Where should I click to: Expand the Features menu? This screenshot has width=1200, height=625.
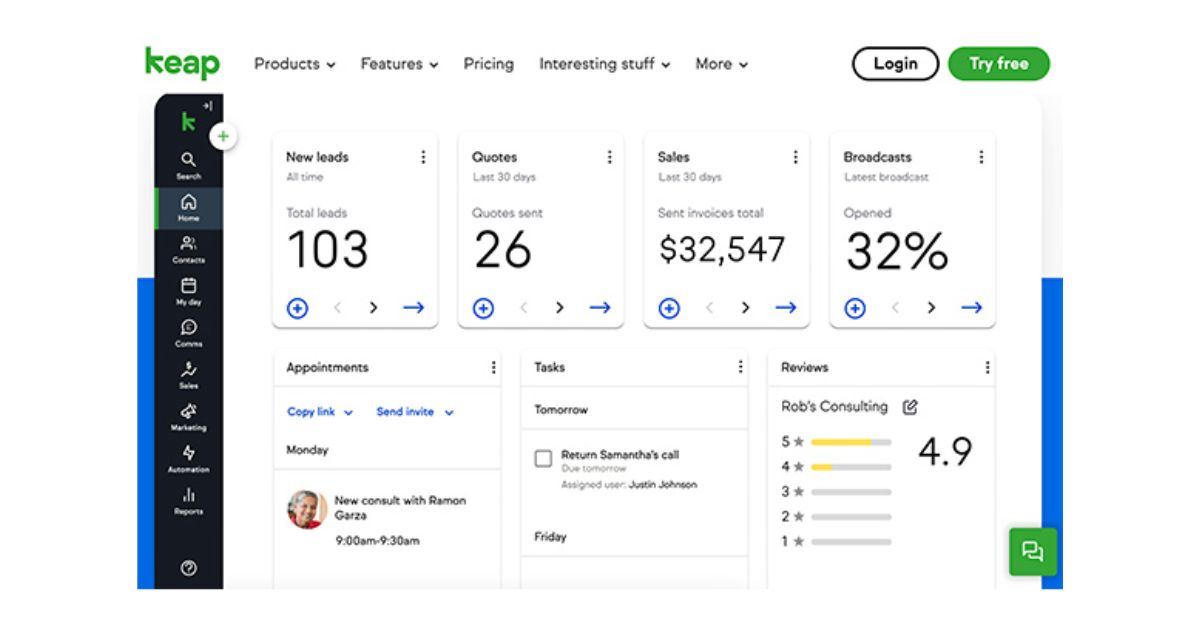(x=400, y=64)
